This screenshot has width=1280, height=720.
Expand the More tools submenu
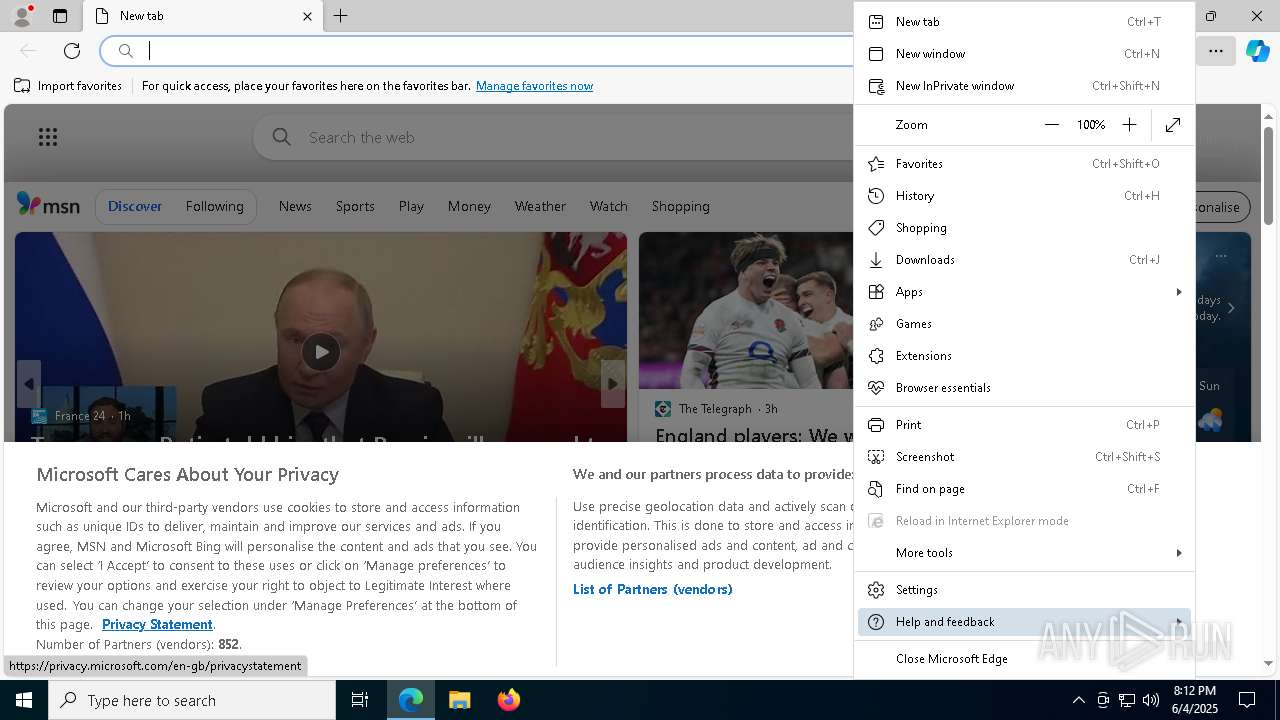coord(1024,553)
